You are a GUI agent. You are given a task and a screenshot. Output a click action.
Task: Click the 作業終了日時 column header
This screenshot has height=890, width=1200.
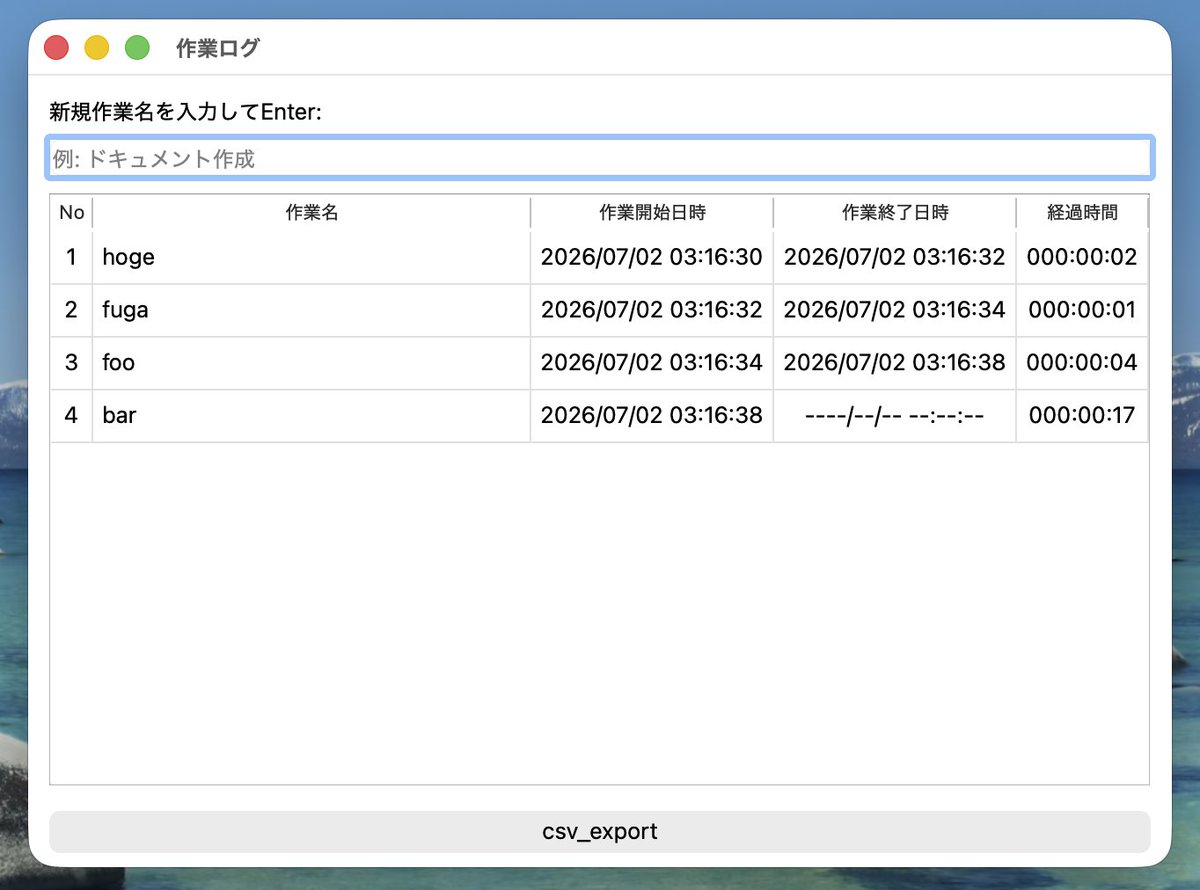(x=895, y=212)
